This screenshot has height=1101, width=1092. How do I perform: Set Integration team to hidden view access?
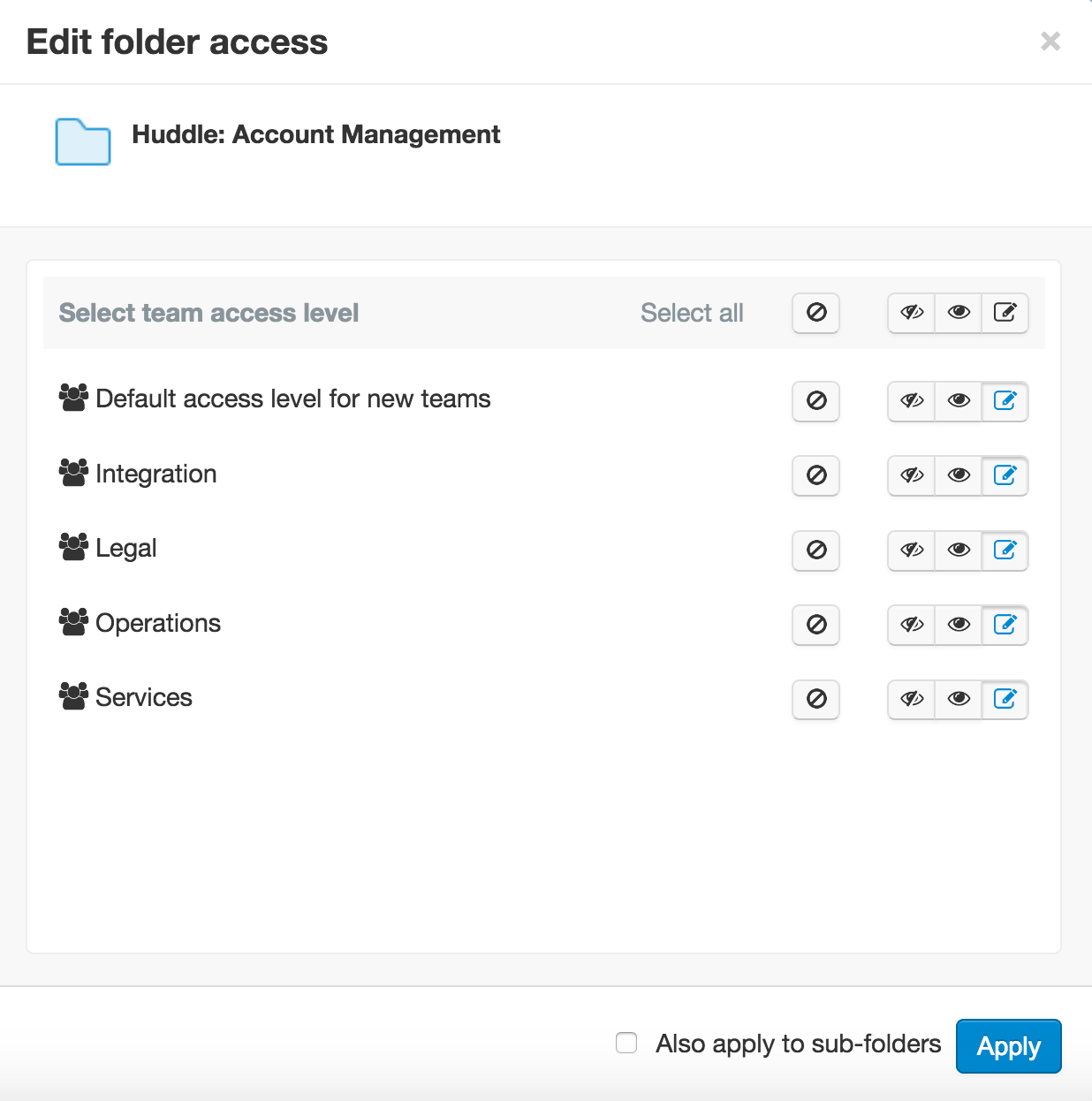coord(911,475)
